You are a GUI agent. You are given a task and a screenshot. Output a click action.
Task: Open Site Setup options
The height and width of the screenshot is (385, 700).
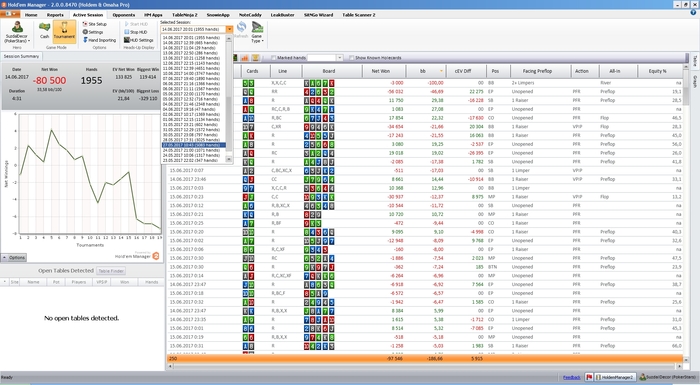(x=95, y=24)
